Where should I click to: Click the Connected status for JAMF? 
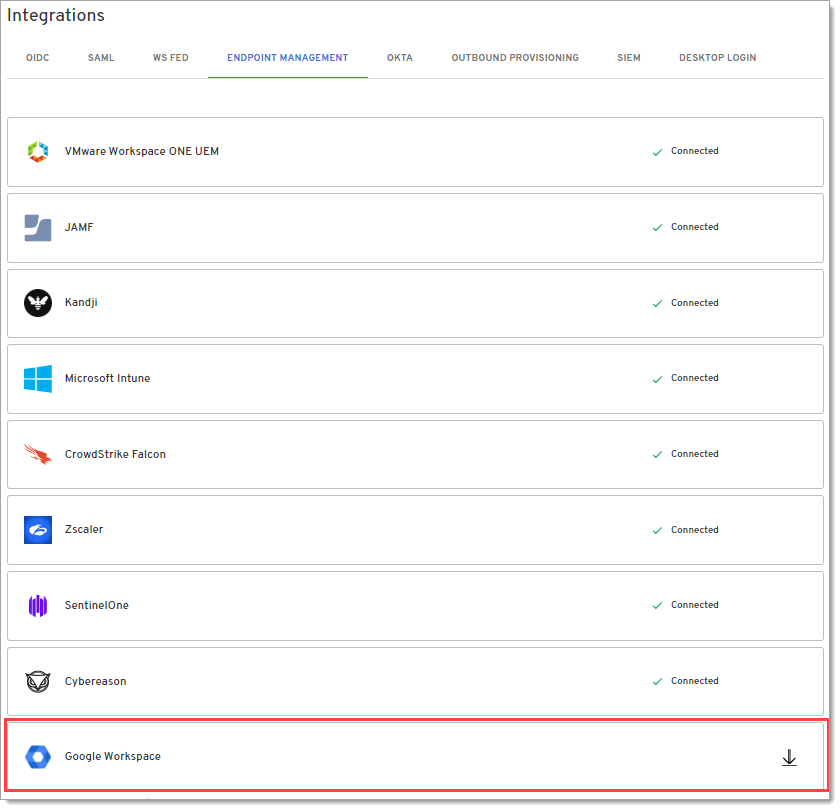point(694,228)
